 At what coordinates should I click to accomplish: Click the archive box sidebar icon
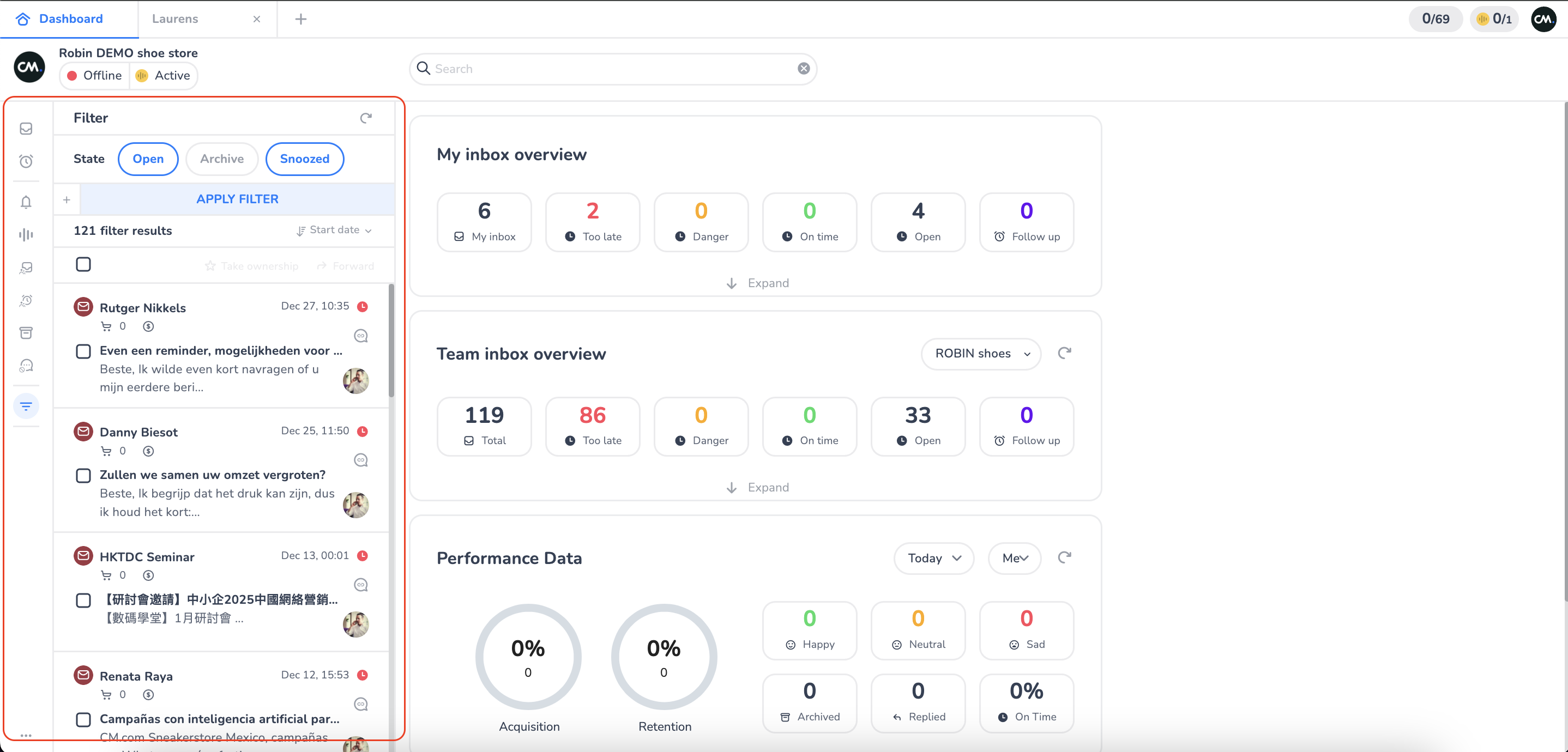tap(26, 333)
